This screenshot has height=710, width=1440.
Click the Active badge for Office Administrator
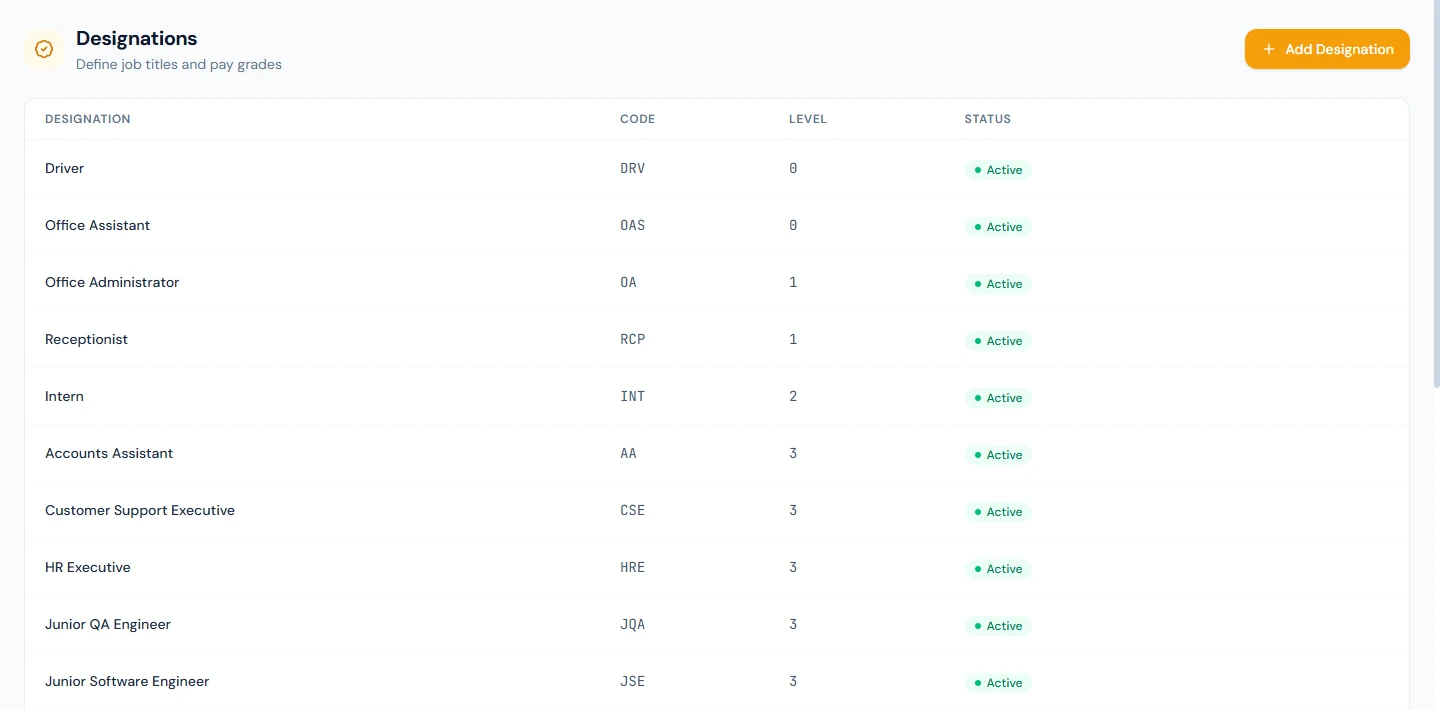(998, 284)
